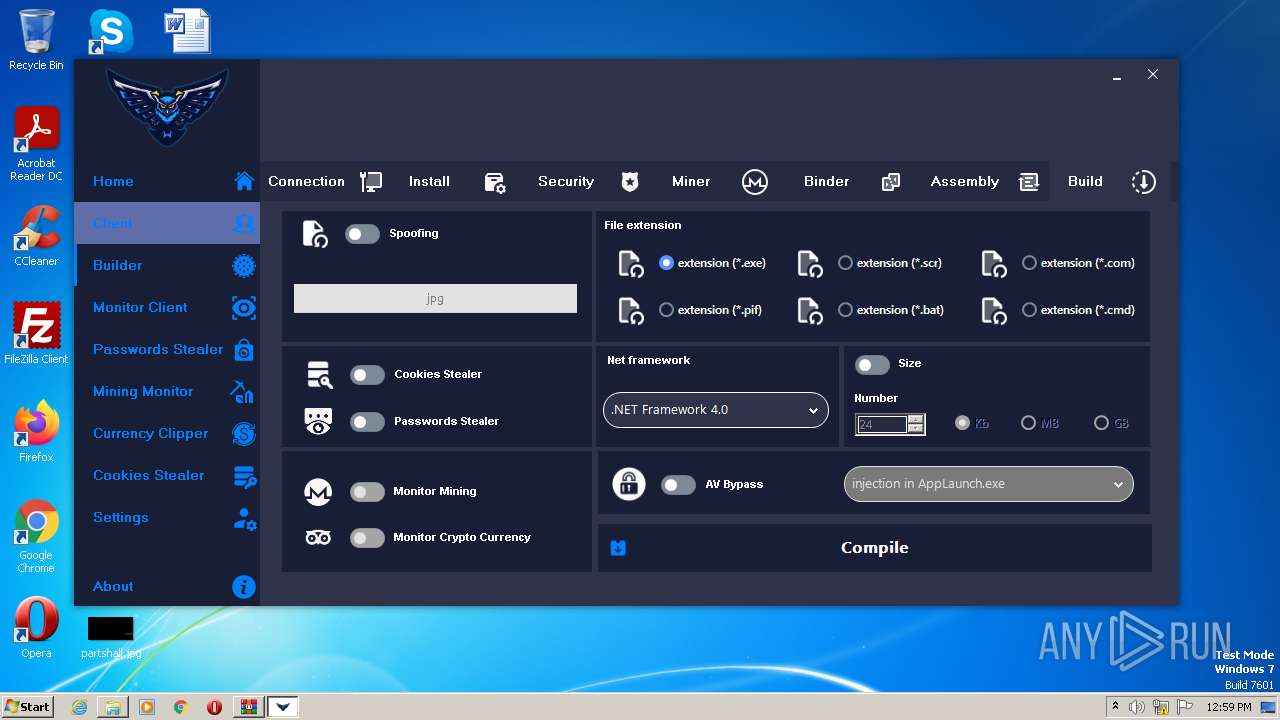Switch to the Assembly tab

[965, 181]
